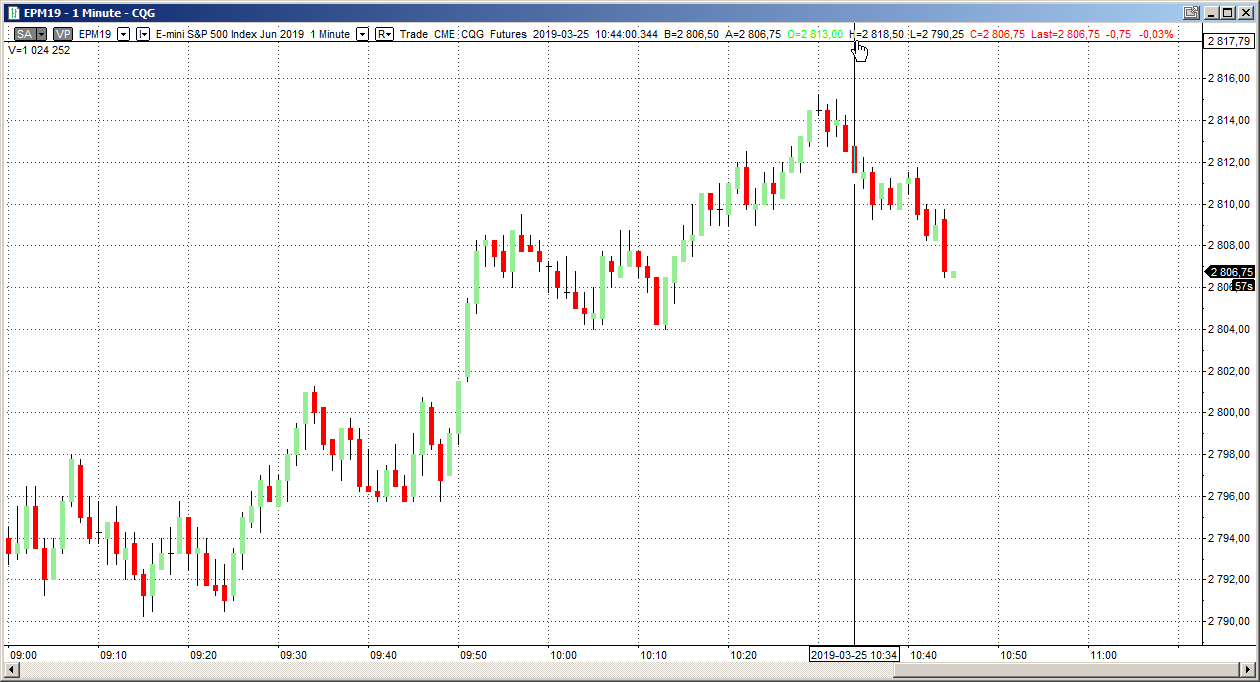
Task: Toggle the VP button in chart header
Action: click(x=63, y=34)
